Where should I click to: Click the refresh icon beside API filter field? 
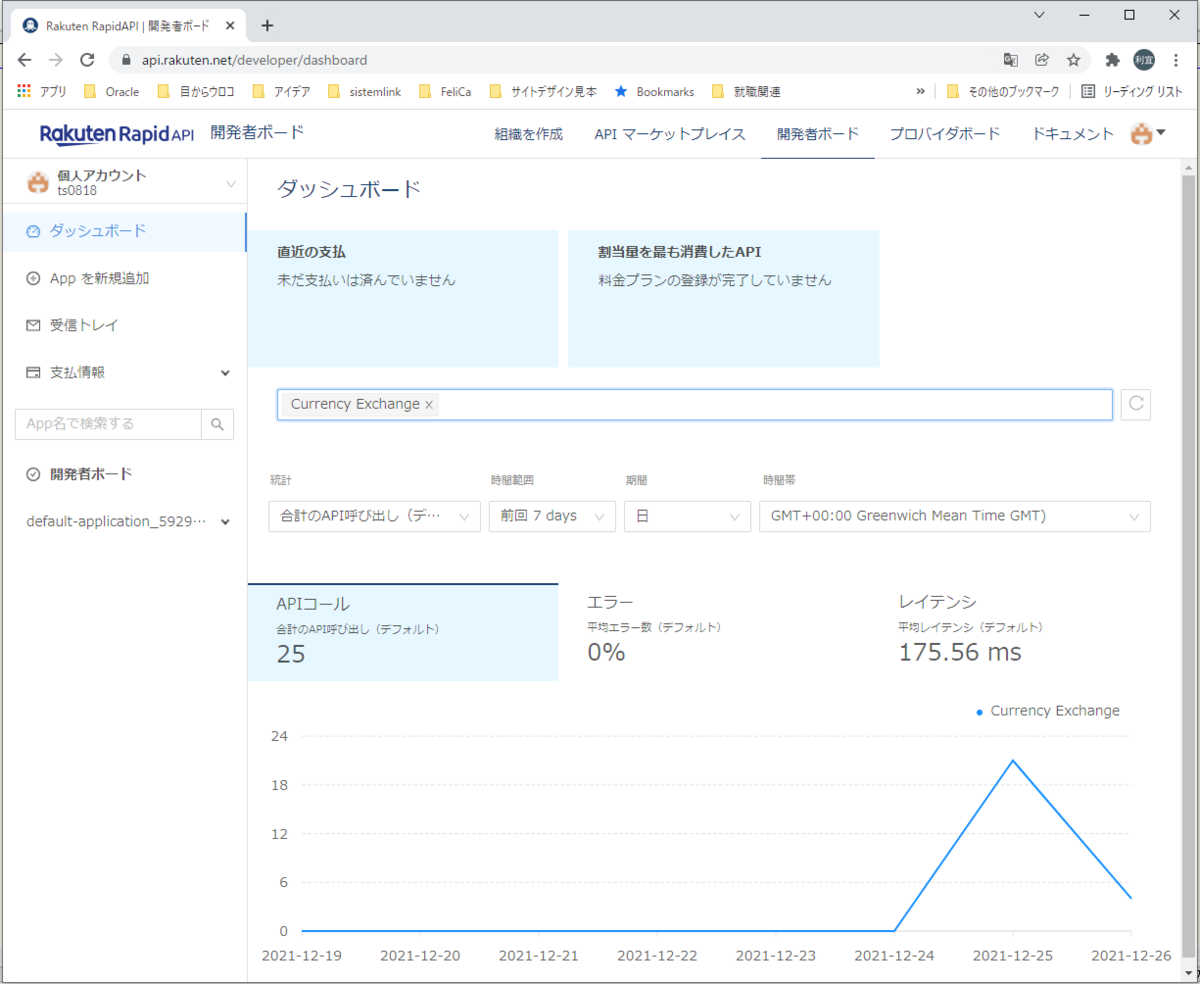(1135, 404)
